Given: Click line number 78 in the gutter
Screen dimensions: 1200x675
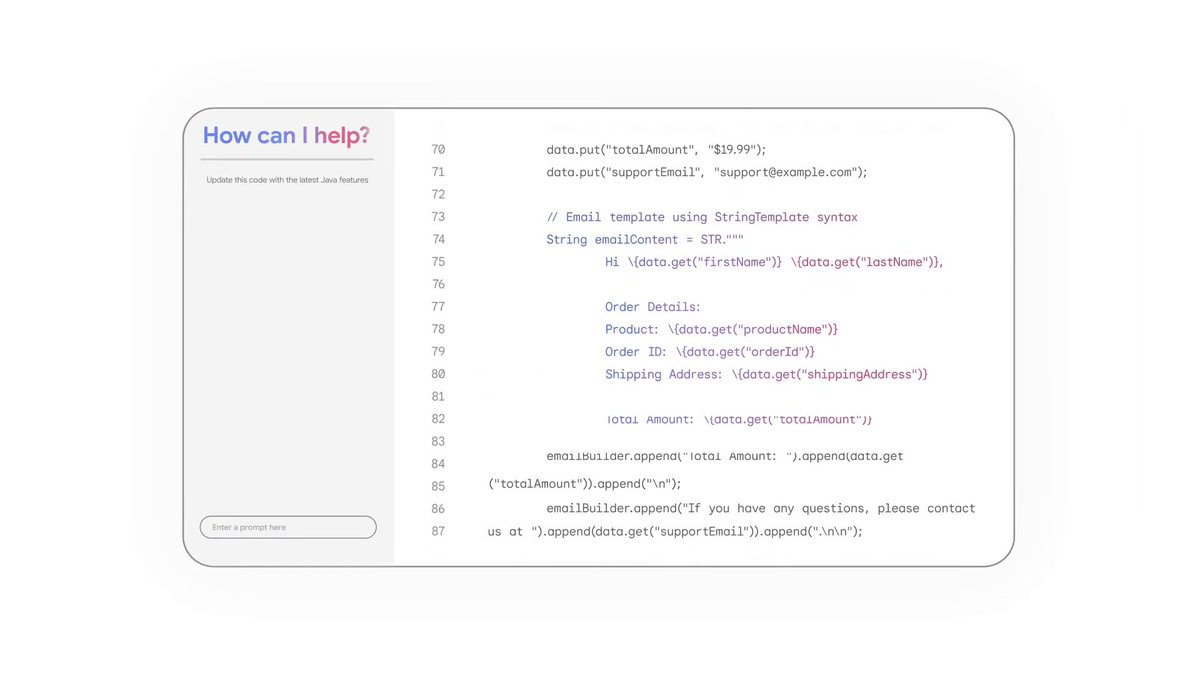Looking at the screenshot, I should [x=438, y=329].
